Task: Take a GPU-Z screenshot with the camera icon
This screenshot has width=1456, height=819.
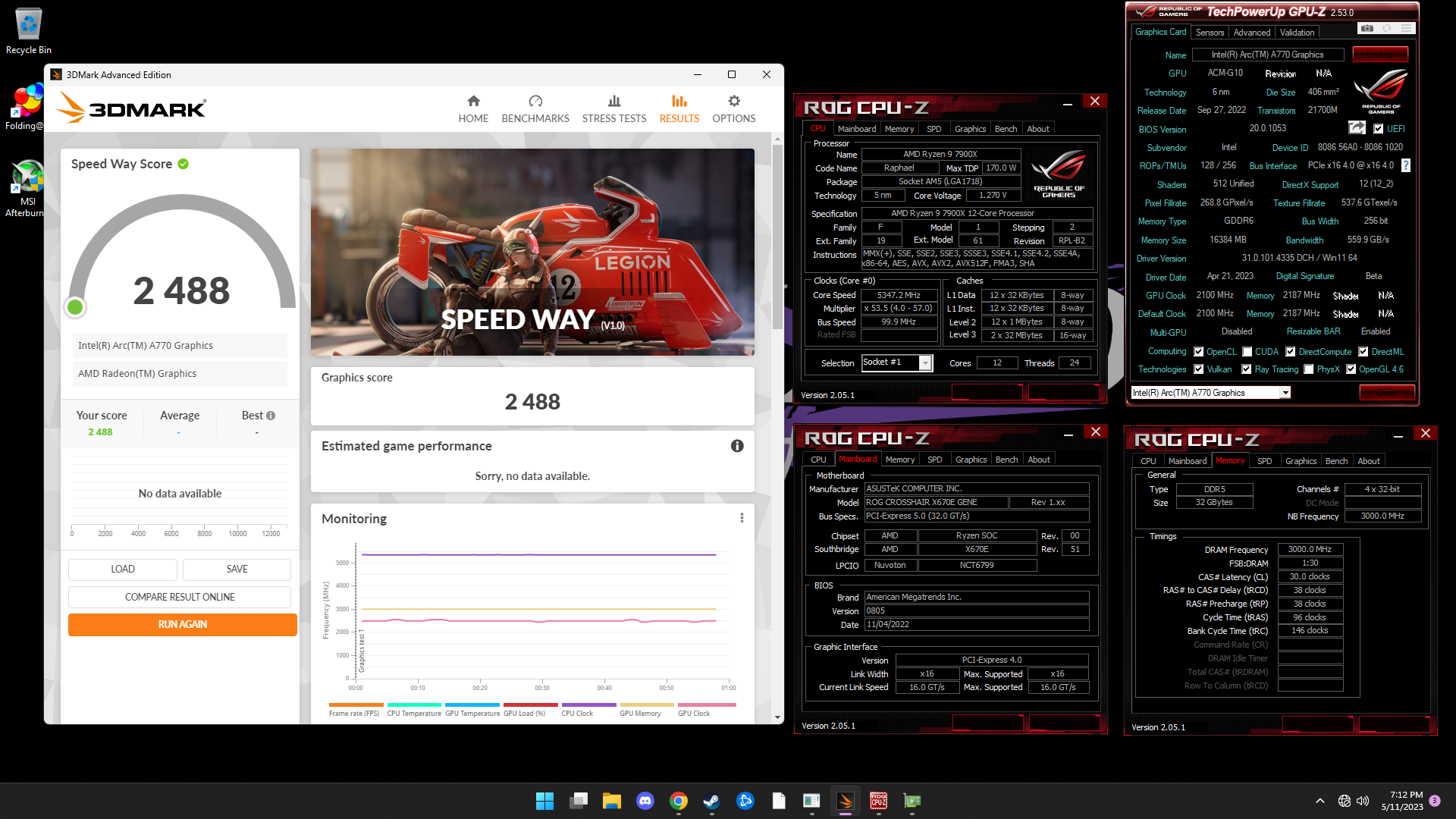Action: click(1367, 29)
